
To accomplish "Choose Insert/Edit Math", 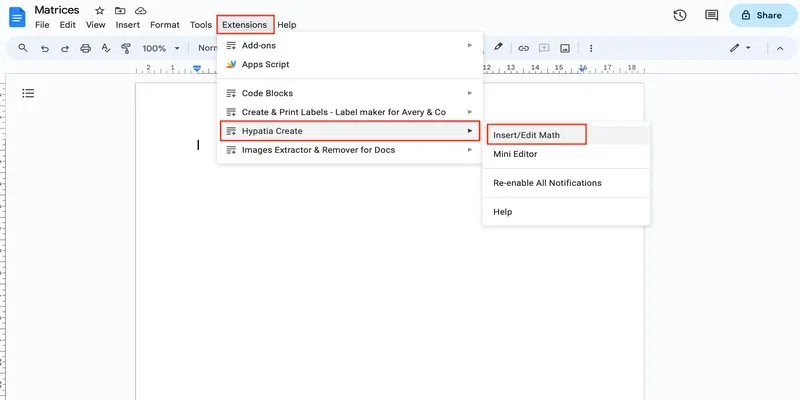I will [x=566, y=135].
